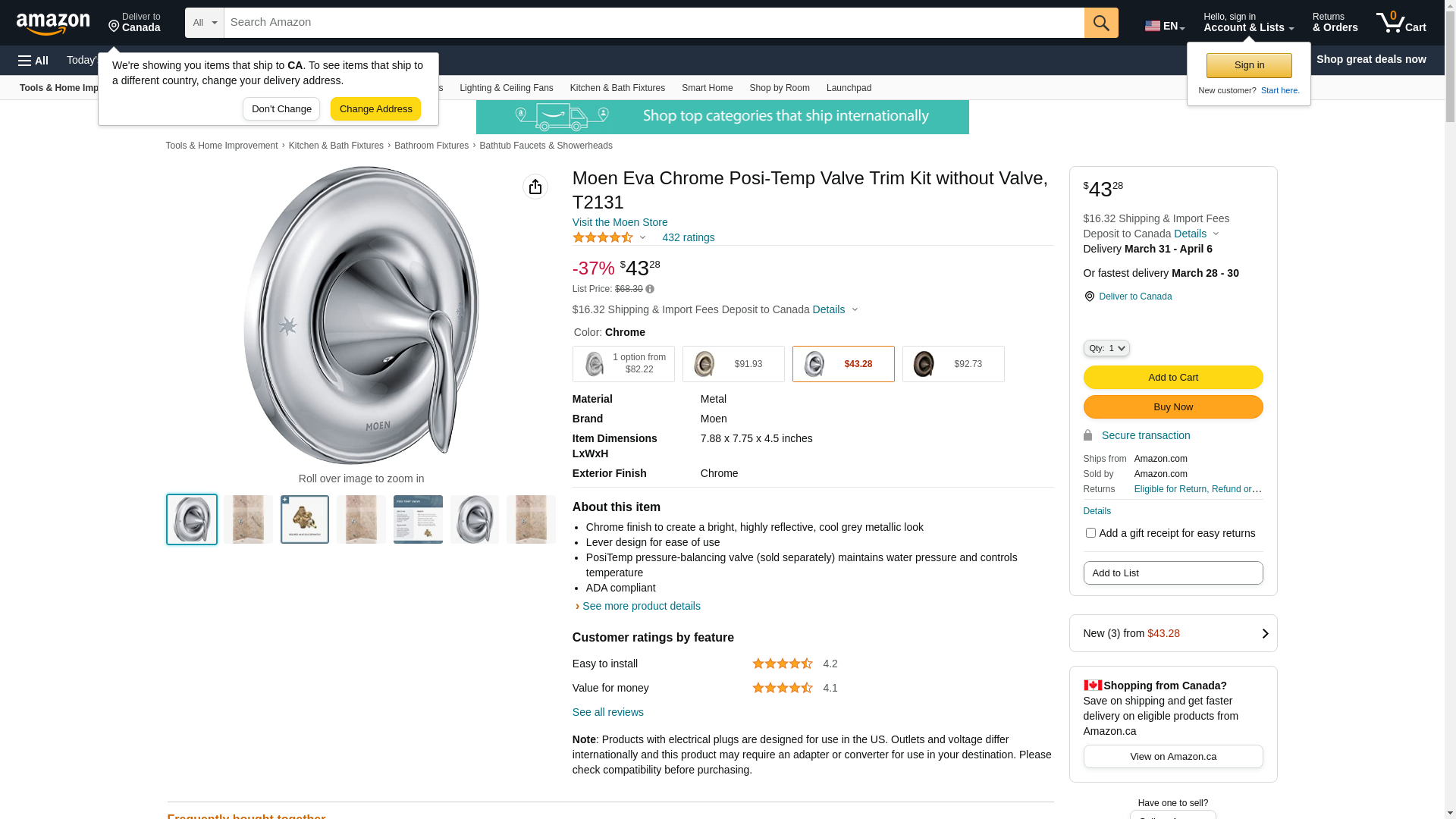This screenshot has width=1456, height=819.
Task: Click the share icon on product image
Action: (535, 187)
